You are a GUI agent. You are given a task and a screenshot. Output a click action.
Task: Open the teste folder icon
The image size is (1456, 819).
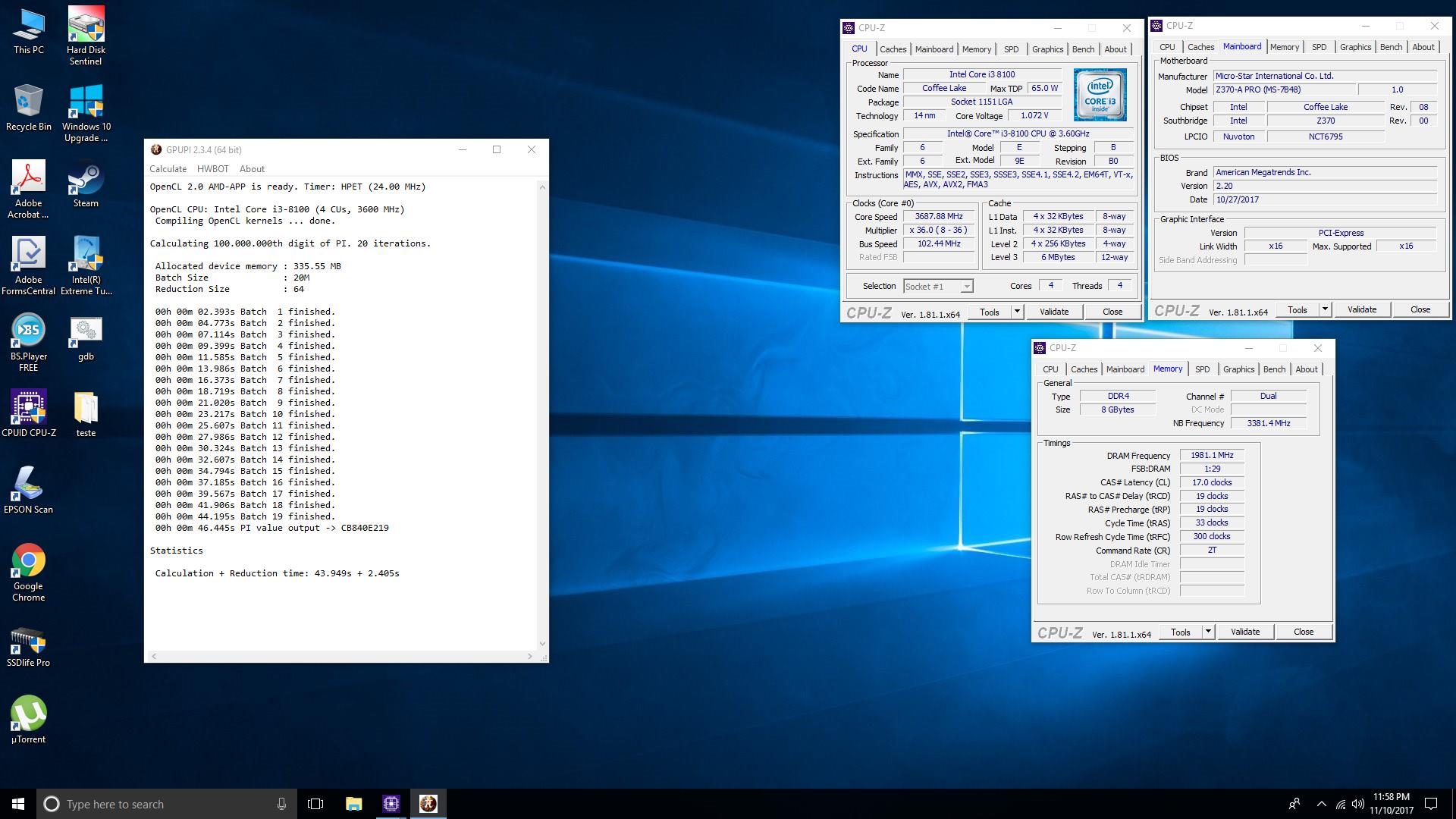click(x=86, y=414)
